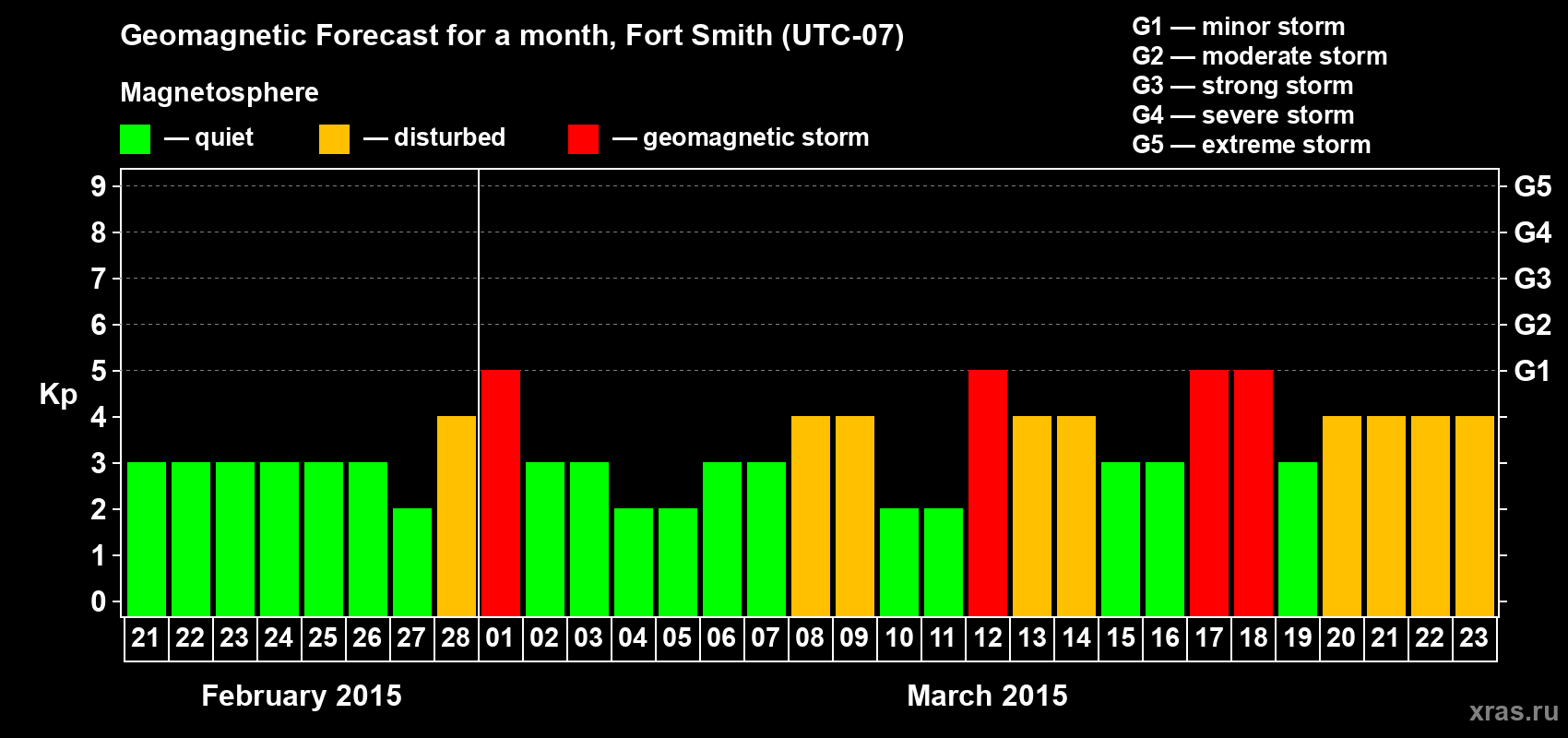Click the red geomagnetic storm legend swatch
This screenshot has height=738, width=1568.
(583, 139)
